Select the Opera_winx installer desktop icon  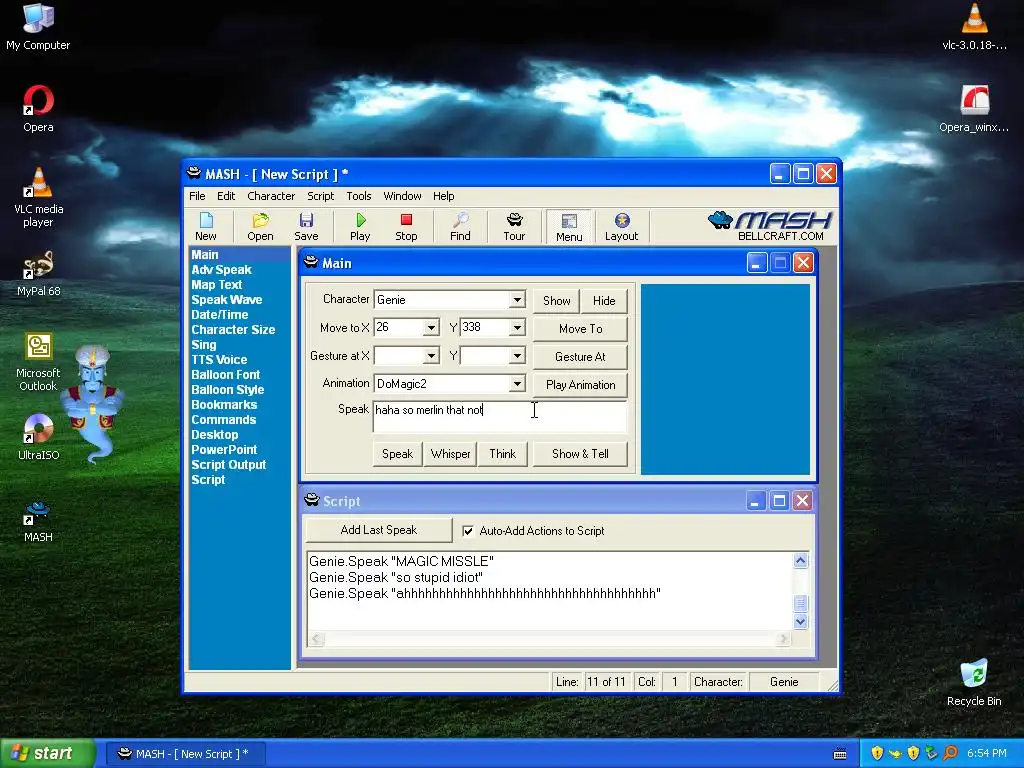pos(974,109)
